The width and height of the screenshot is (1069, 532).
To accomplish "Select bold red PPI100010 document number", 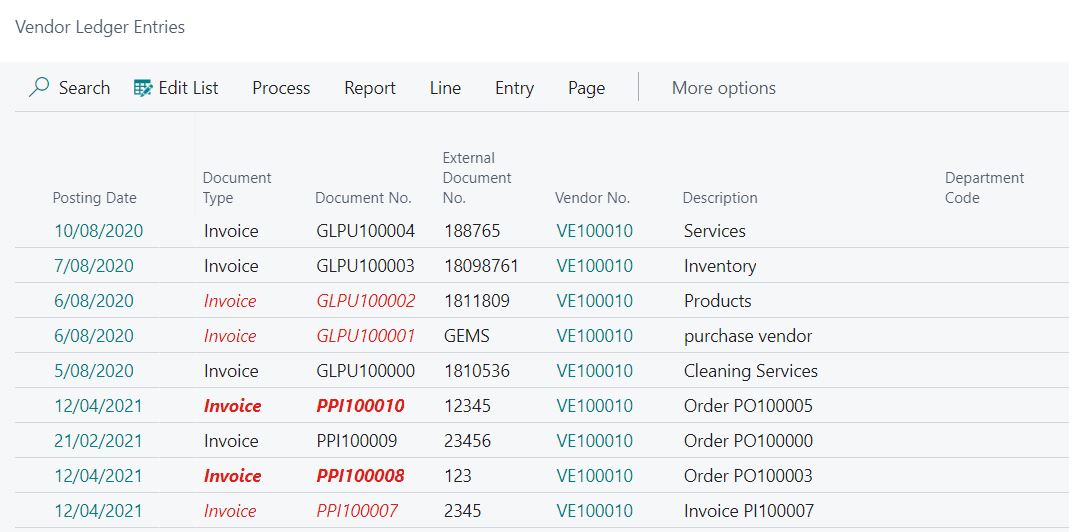I will tap(360, 406).
